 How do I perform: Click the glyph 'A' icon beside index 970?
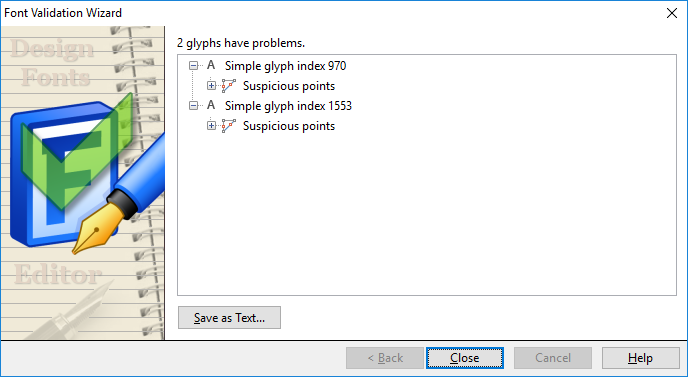(211, 65)
